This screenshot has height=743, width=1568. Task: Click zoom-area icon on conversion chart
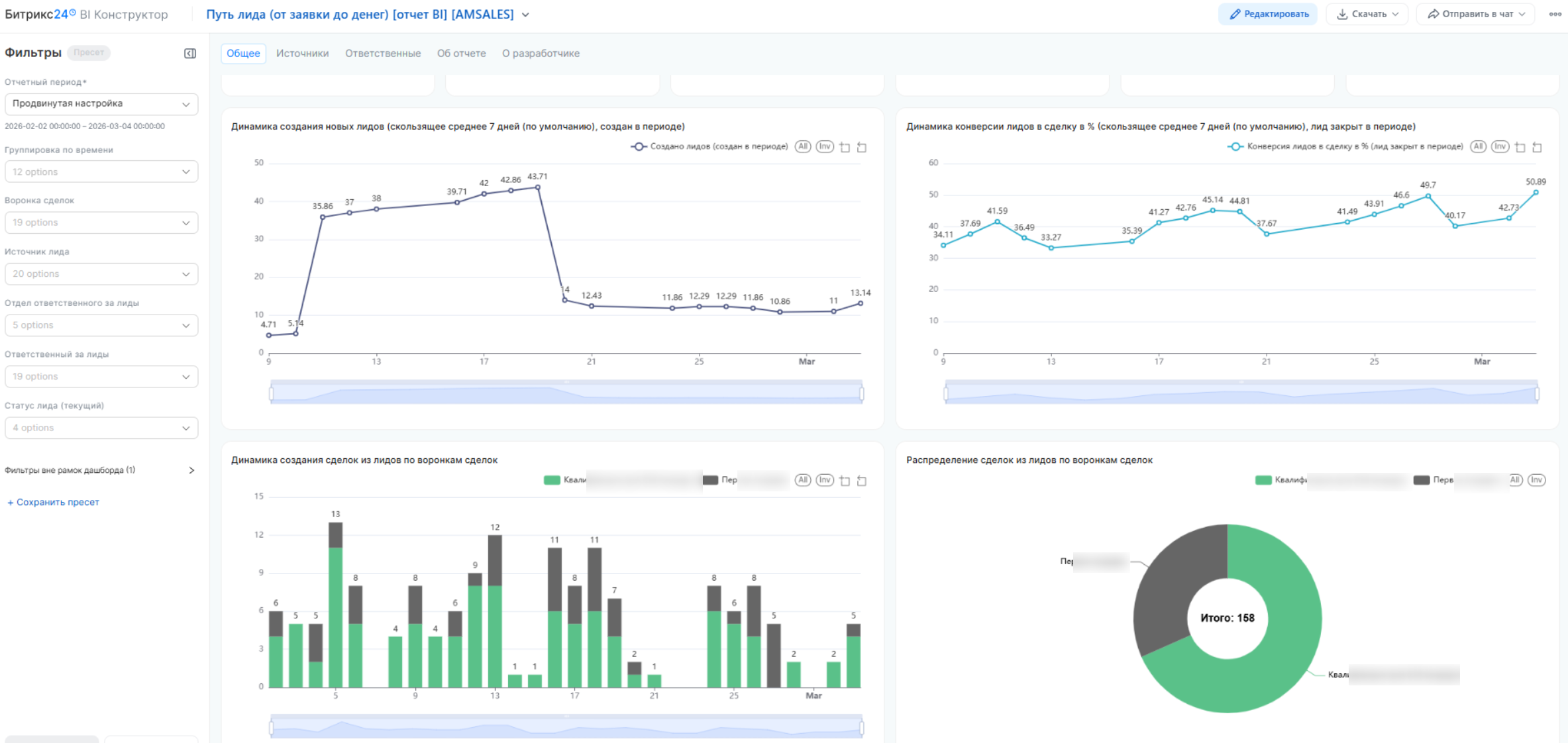[1520, 147]
